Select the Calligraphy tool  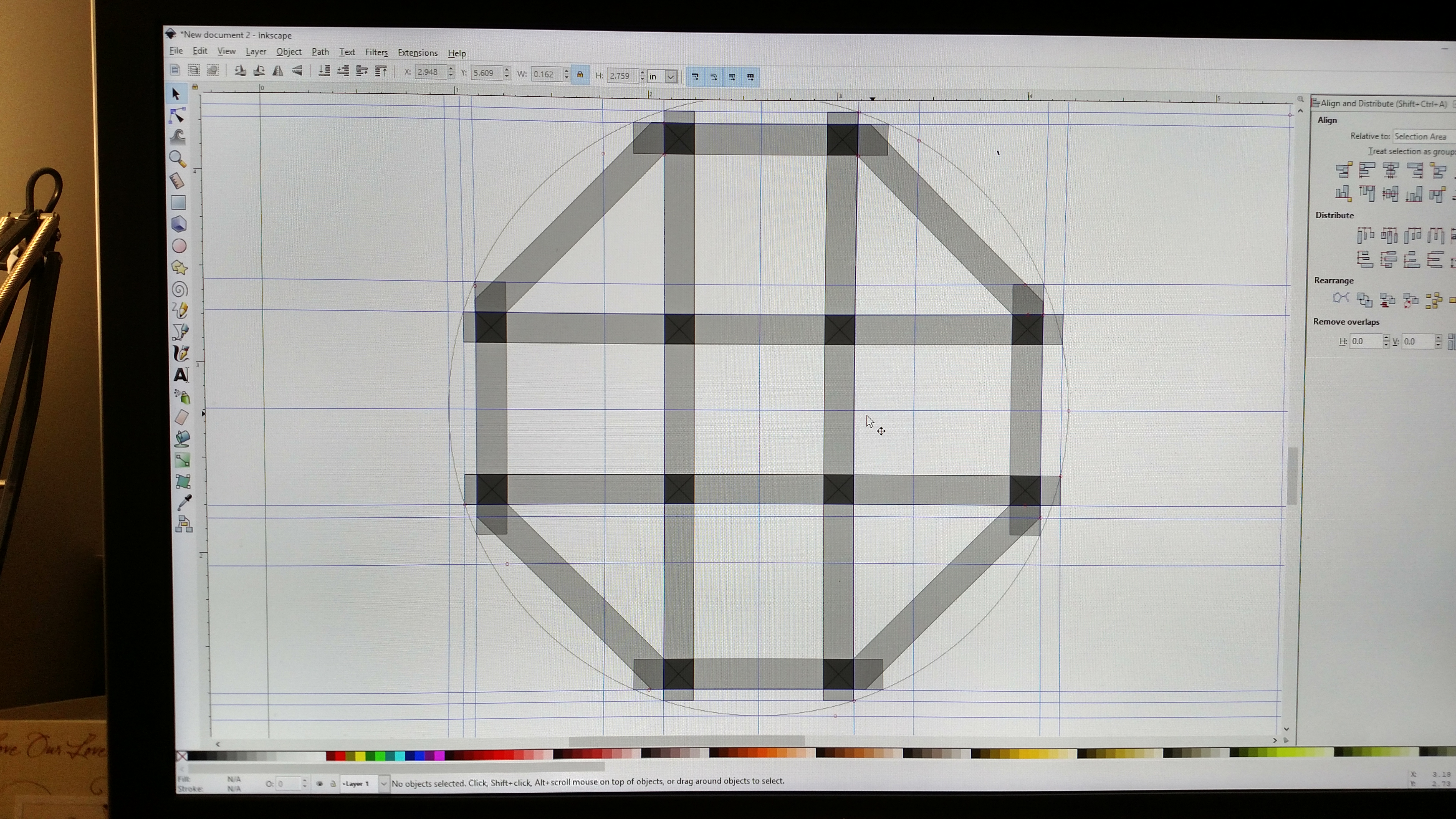click(x=181, y=353)
